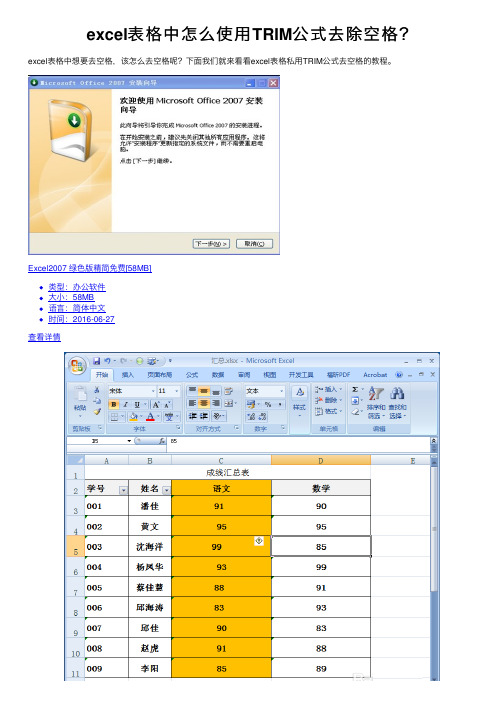This screenshot has width=504, height=713.
Task: Click 取消(C) button in Office installer
Action: (x=254, y=244)
